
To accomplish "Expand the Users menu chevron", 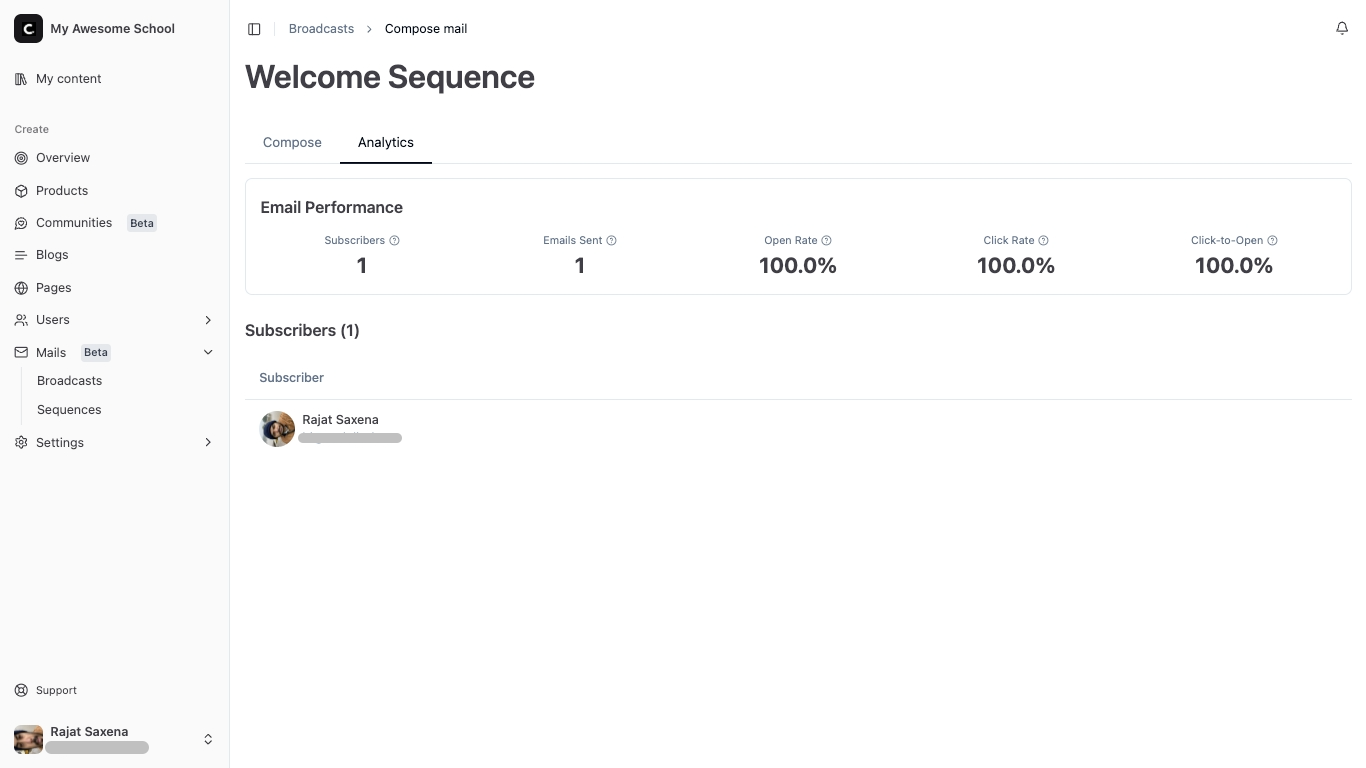I will click(x=208, y=320).
